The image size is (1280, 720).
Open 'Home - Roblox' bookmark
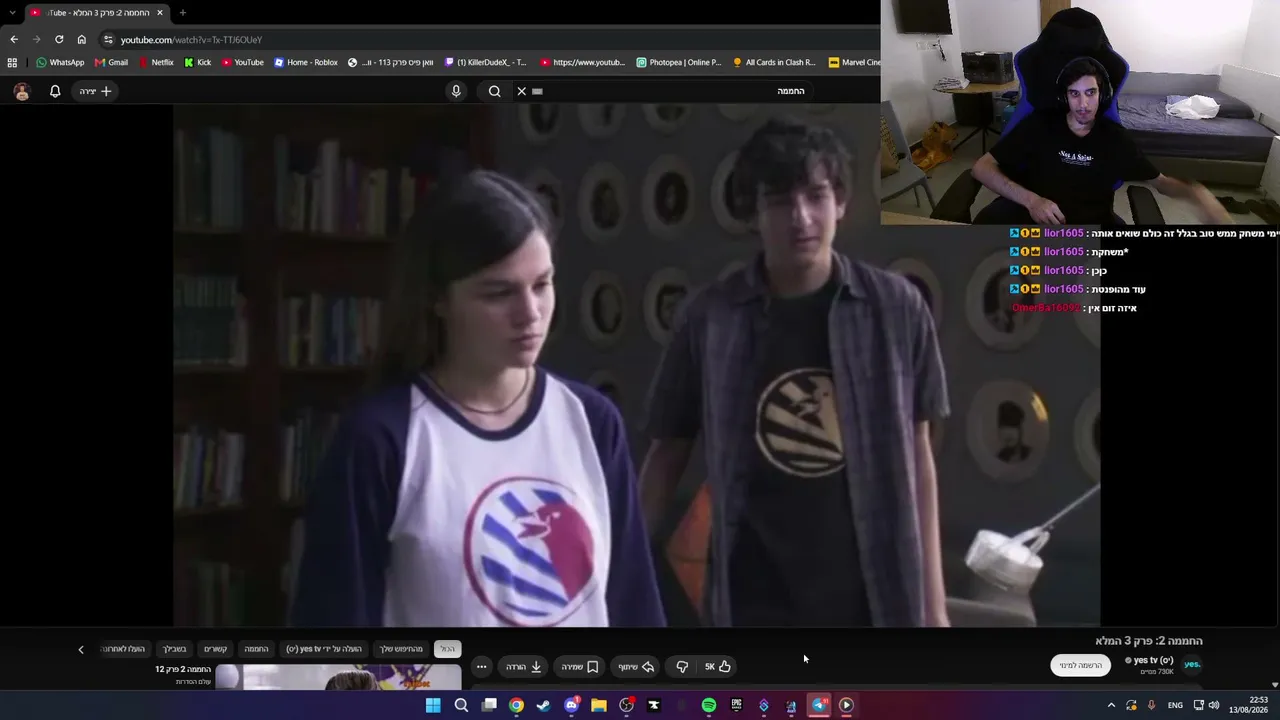click(x=306, y=62)
